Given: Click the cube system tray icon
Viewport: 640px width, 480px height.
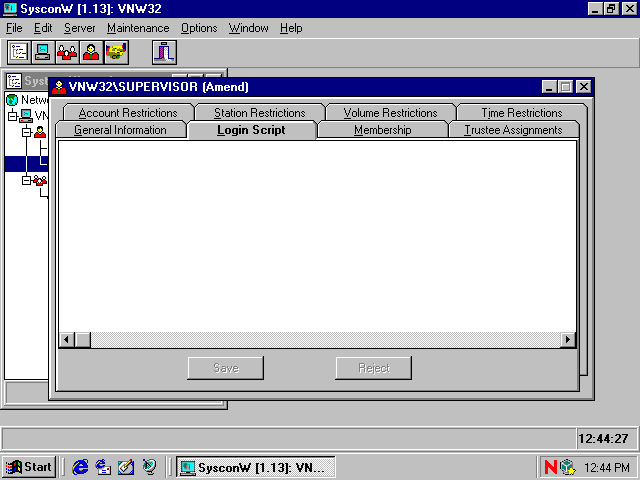Looking at the screenshot, I should tap(568, 467).
